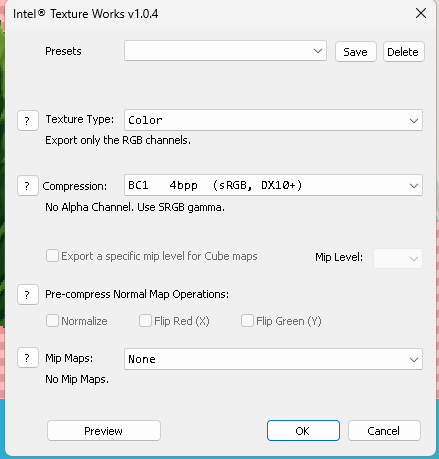Save the current preset
Screen dimensions: 439x459
[356, 52]
